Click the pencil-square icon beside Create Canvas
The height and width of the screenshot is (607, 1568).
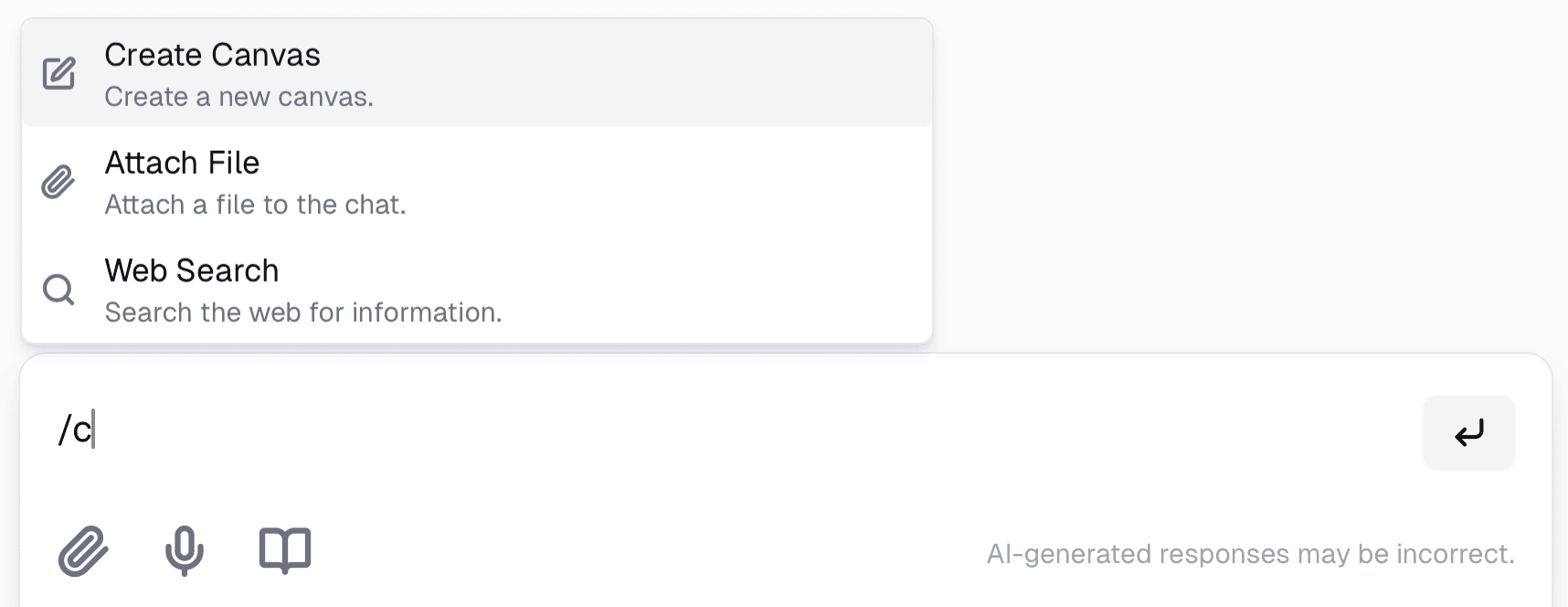58,74
